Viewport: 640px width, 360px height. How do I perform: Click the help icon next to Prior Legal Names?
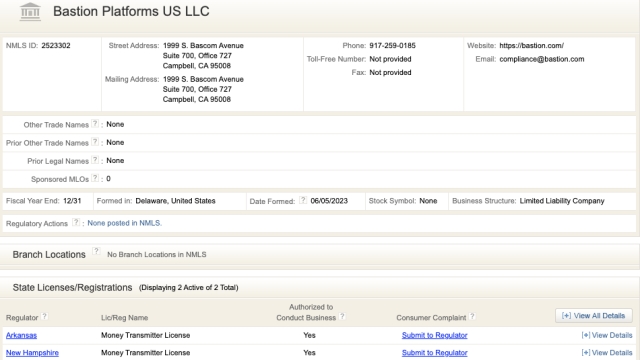click(95, 160)
